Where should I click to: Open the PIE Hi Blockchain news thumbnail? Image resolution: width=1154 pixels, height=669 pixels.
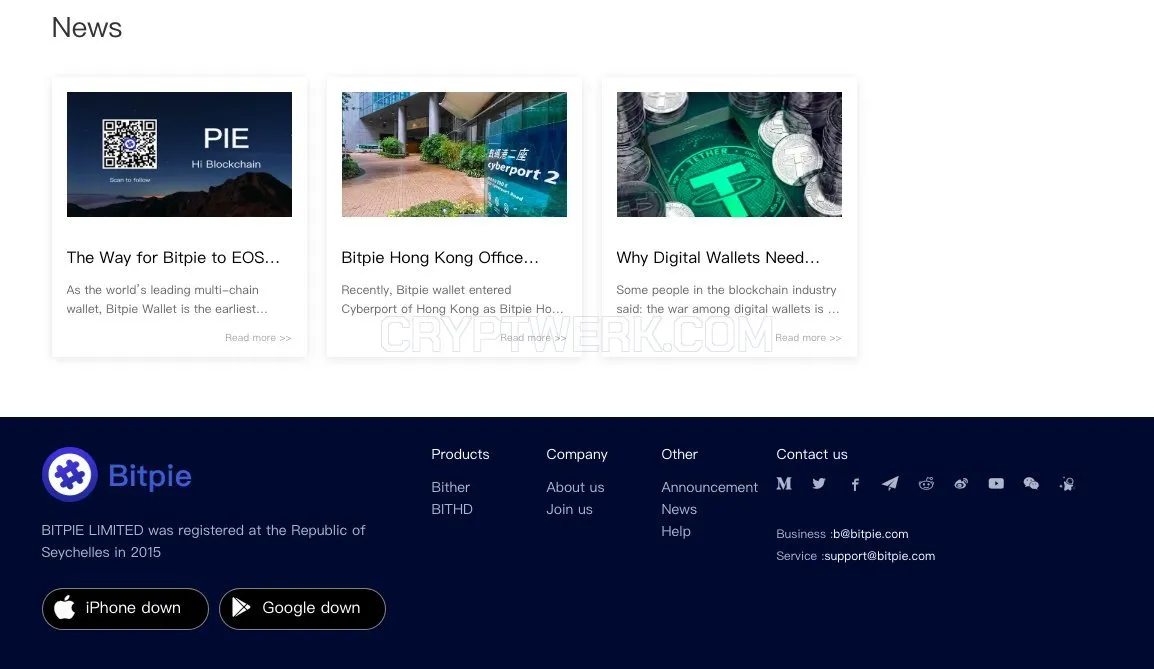180,155
